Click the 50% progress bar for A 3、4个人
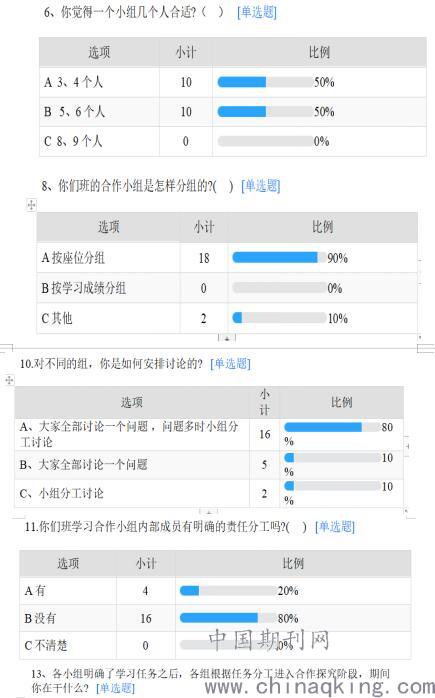The width and height of the screenshot is (435, 698). 265,82
